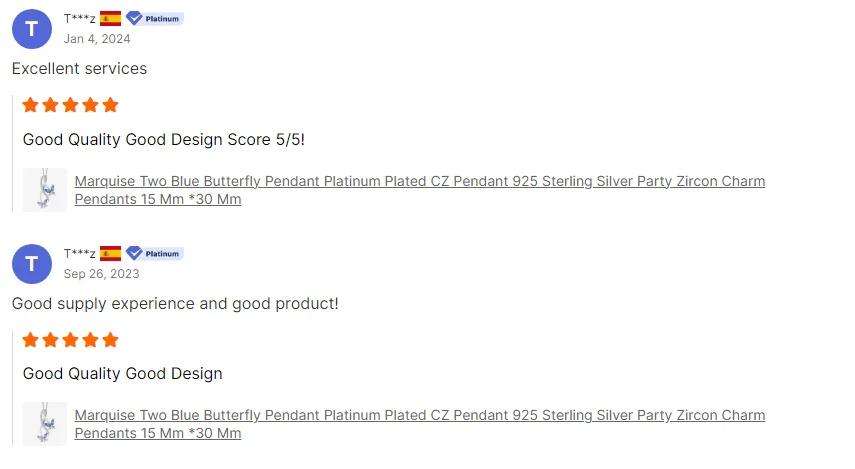Click the "Excellent services" review text

tap(79, 69)
